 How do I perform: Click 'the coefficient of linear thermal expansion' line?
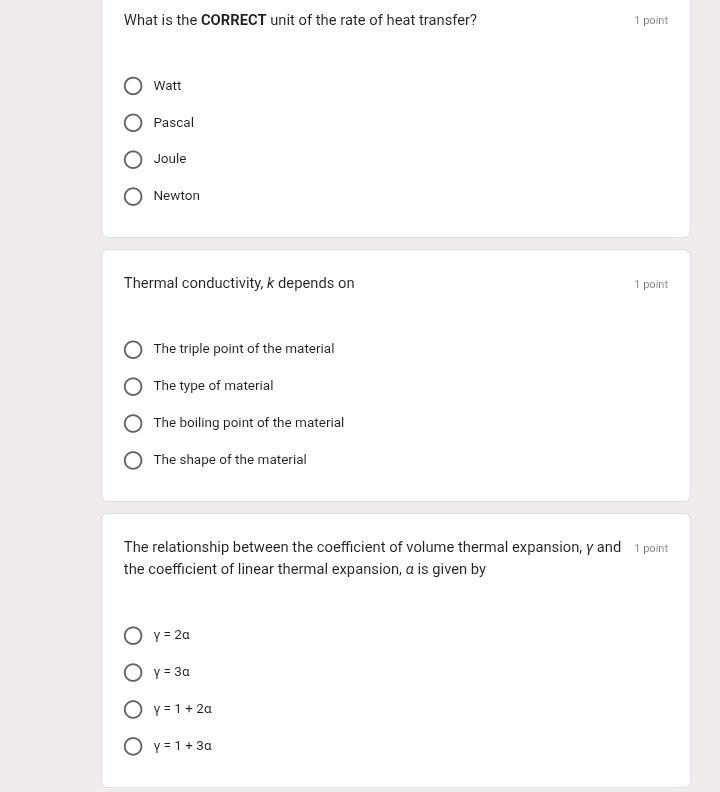(304, 570)
